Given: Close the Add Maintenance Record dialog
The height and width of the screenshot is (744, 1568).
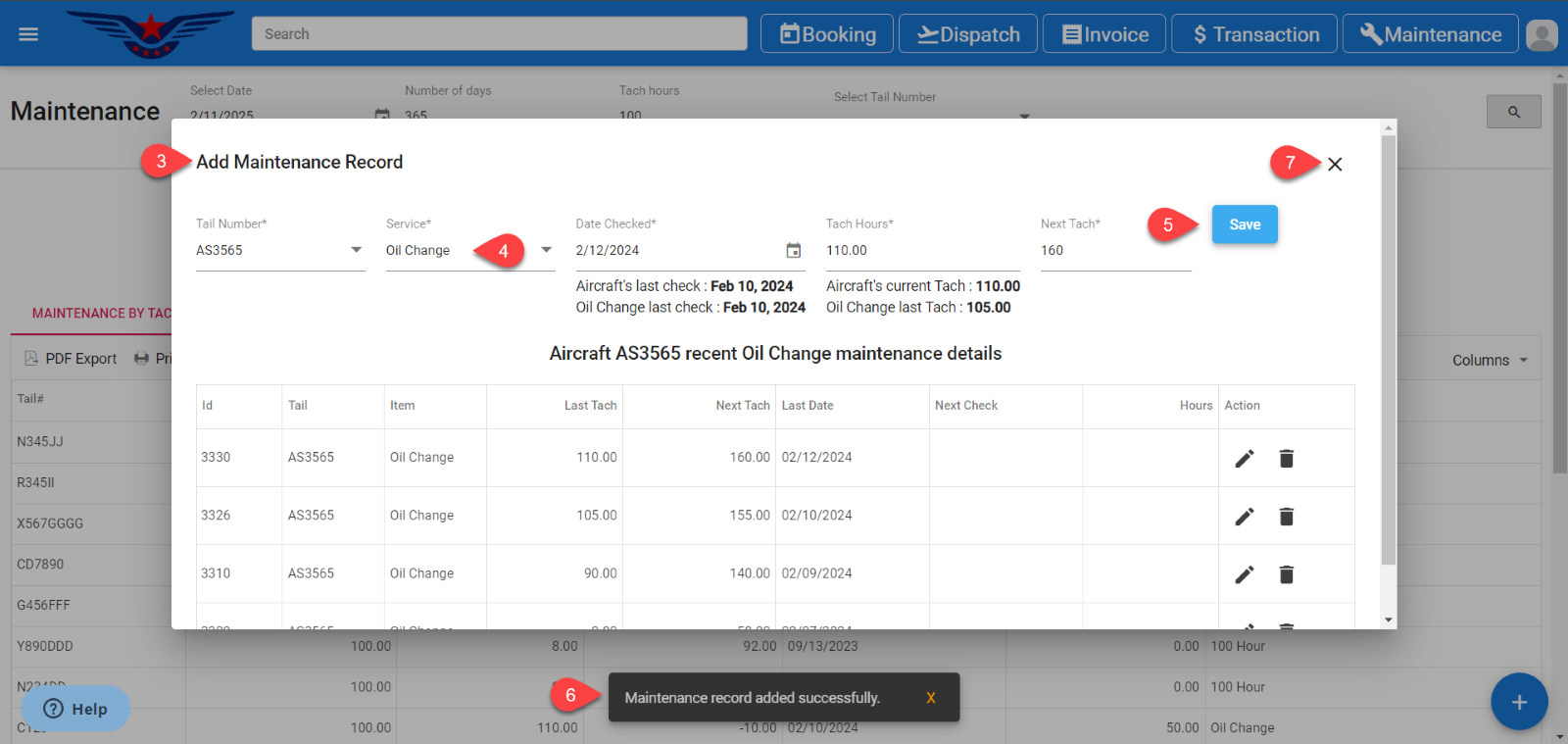Looking at the screenshot, I should click(x=1335, y=165).
